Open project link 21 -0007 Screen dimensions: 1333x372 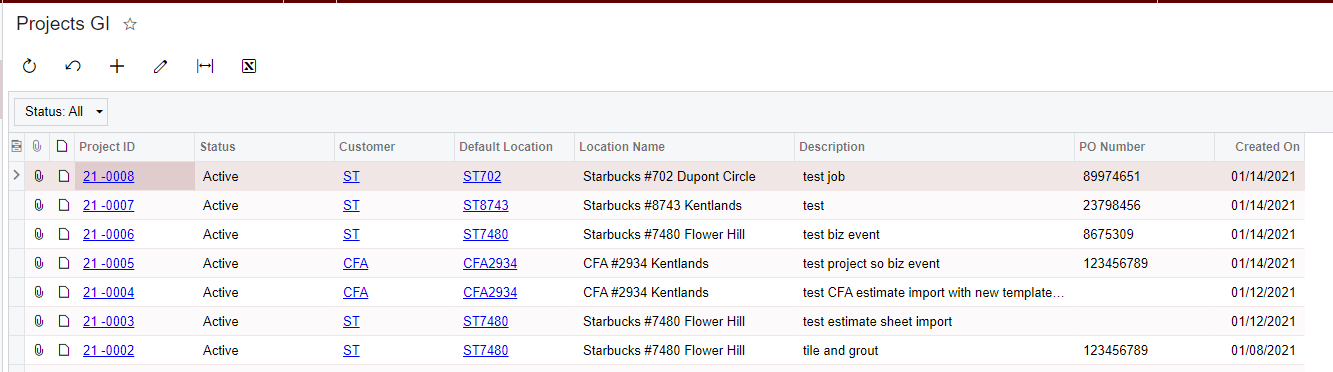108,206
